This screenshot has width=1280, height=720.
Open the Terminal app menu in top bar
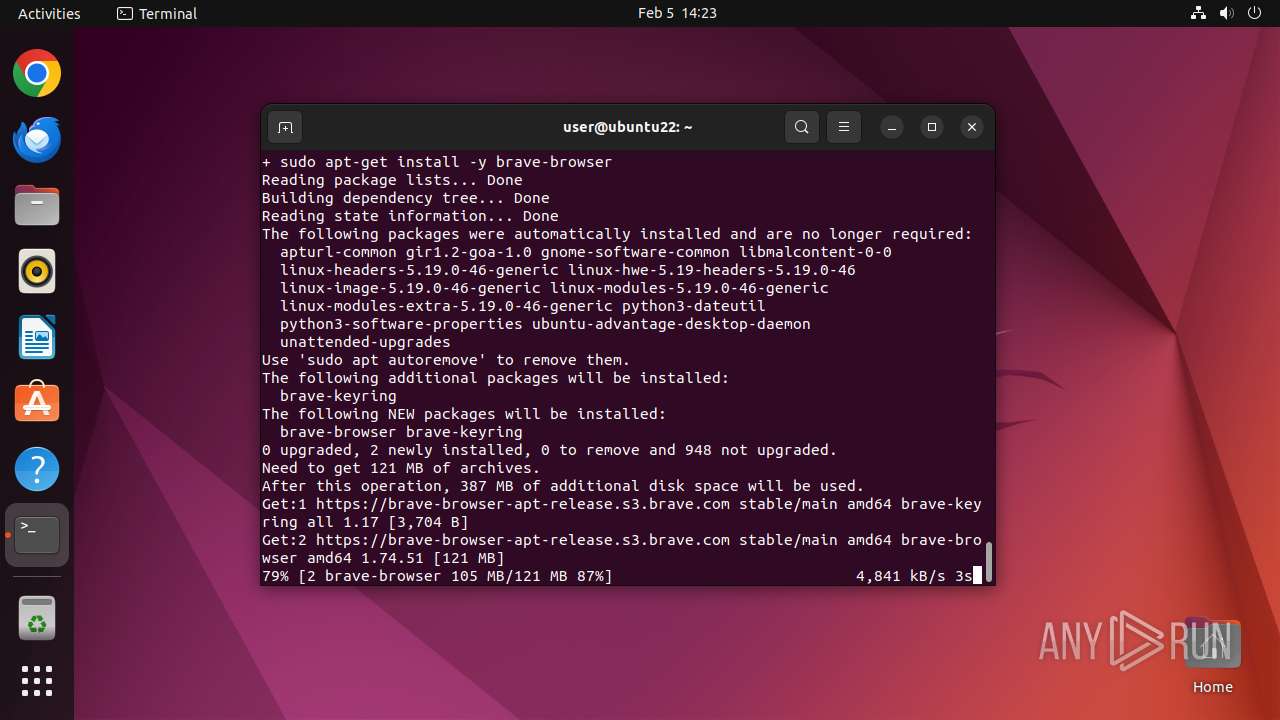157,13
